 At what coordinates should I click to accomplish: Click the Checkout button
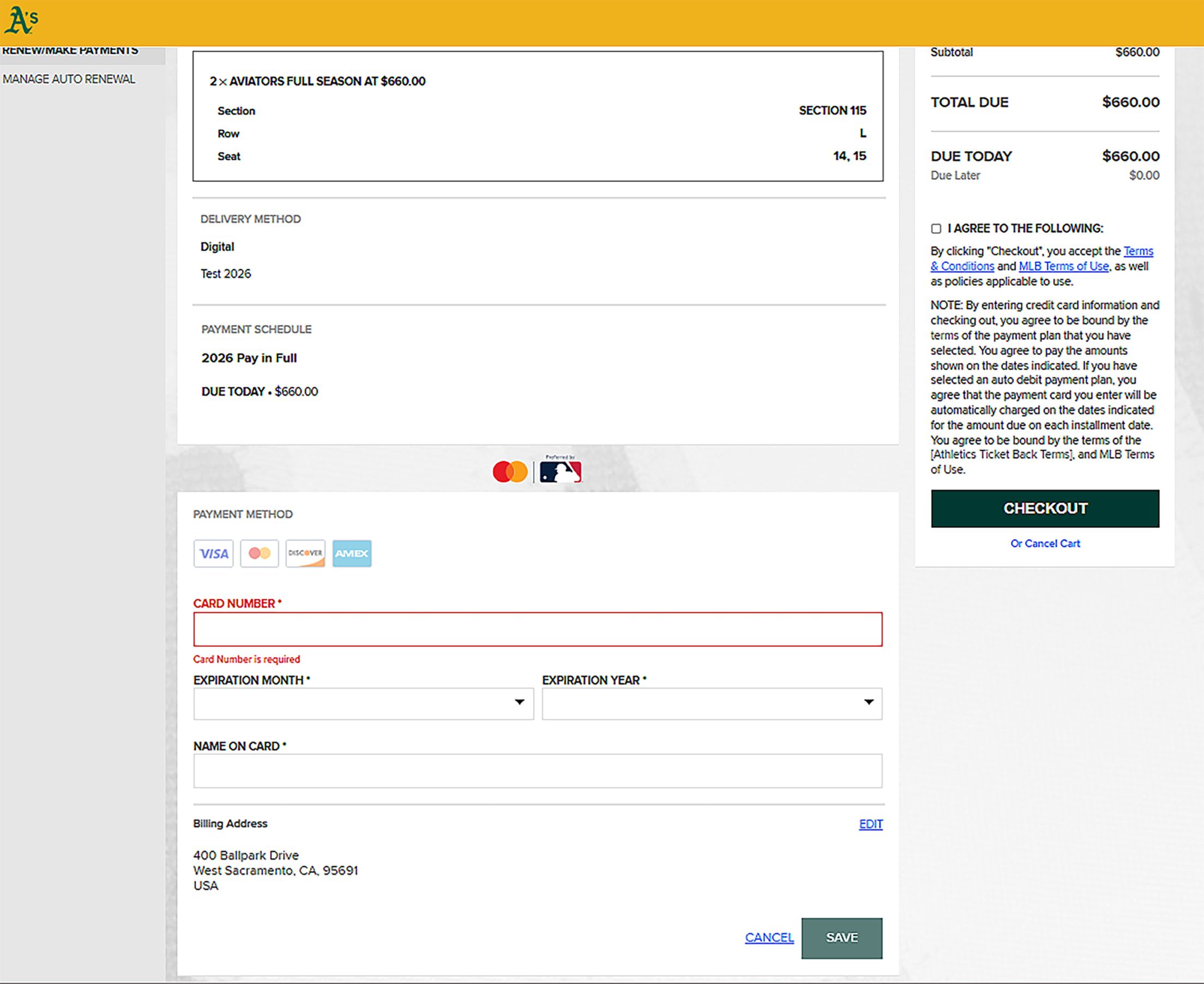[x=1045, y=509]
